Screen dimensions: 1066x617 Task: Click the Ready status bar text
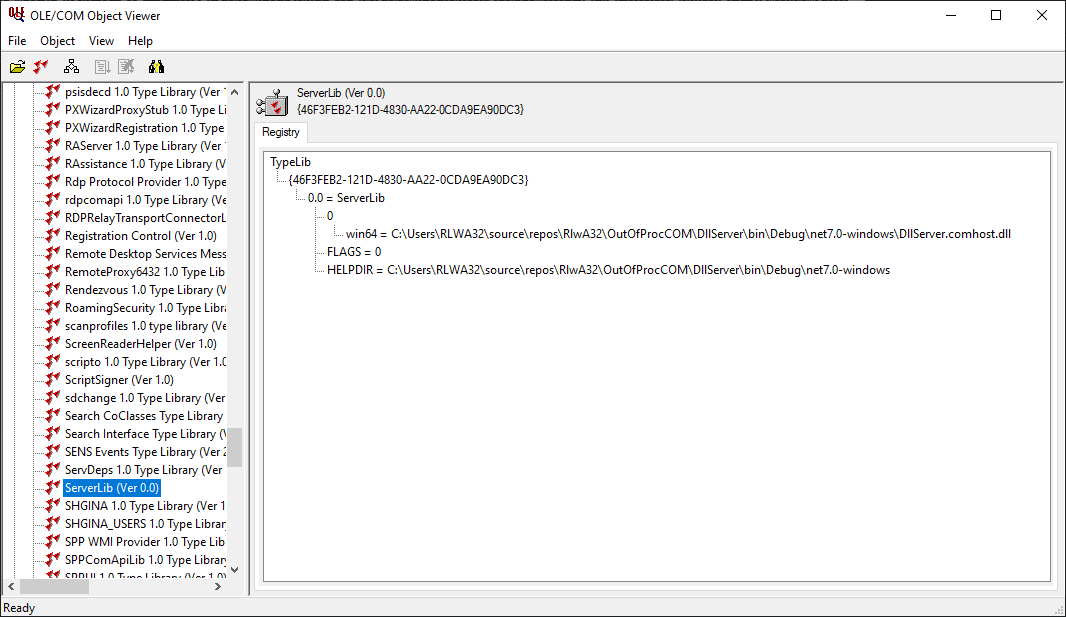point(19,608)
